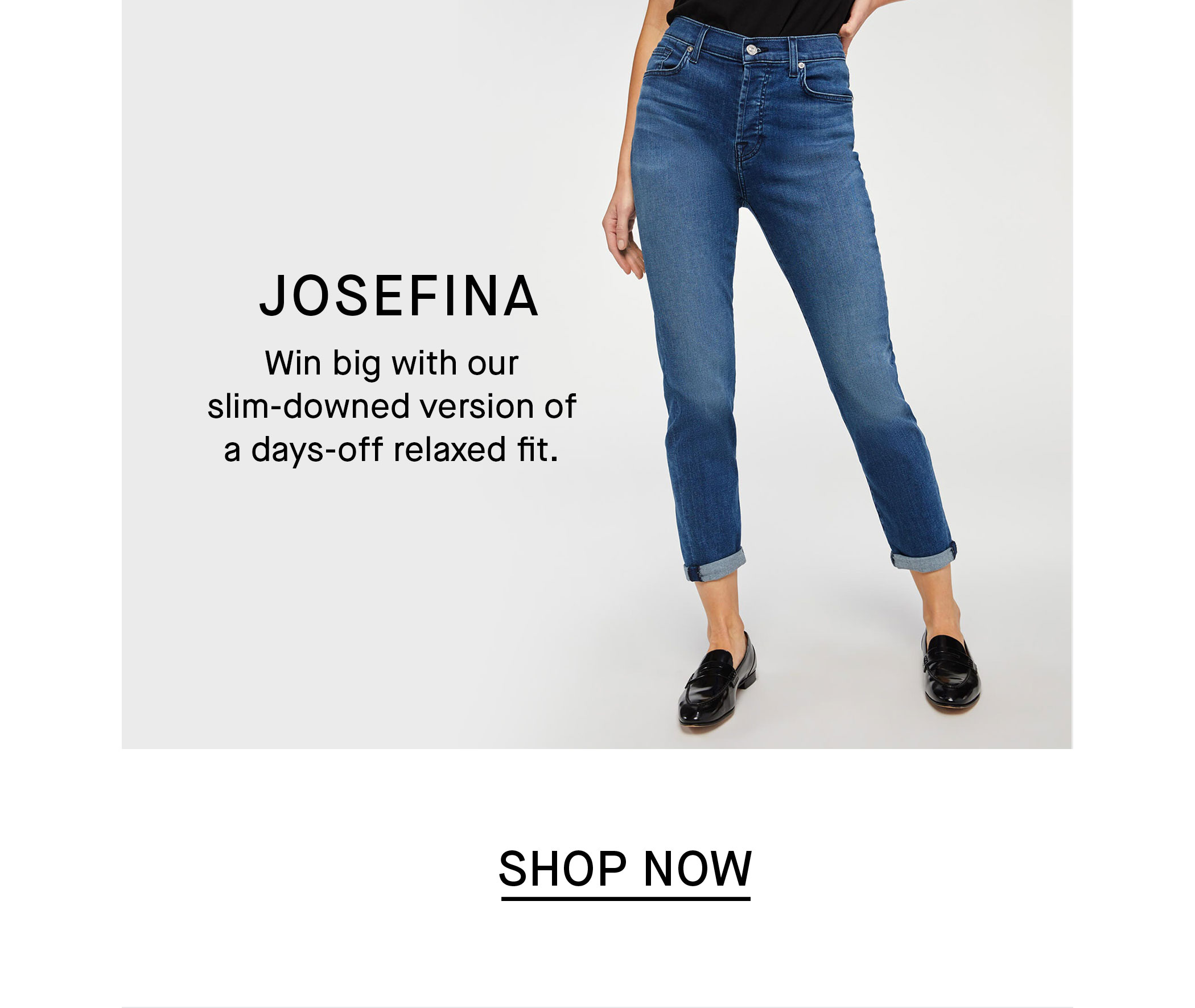
Task: Click the 'slim-downed version of' text line
Action: click(392, 406)
